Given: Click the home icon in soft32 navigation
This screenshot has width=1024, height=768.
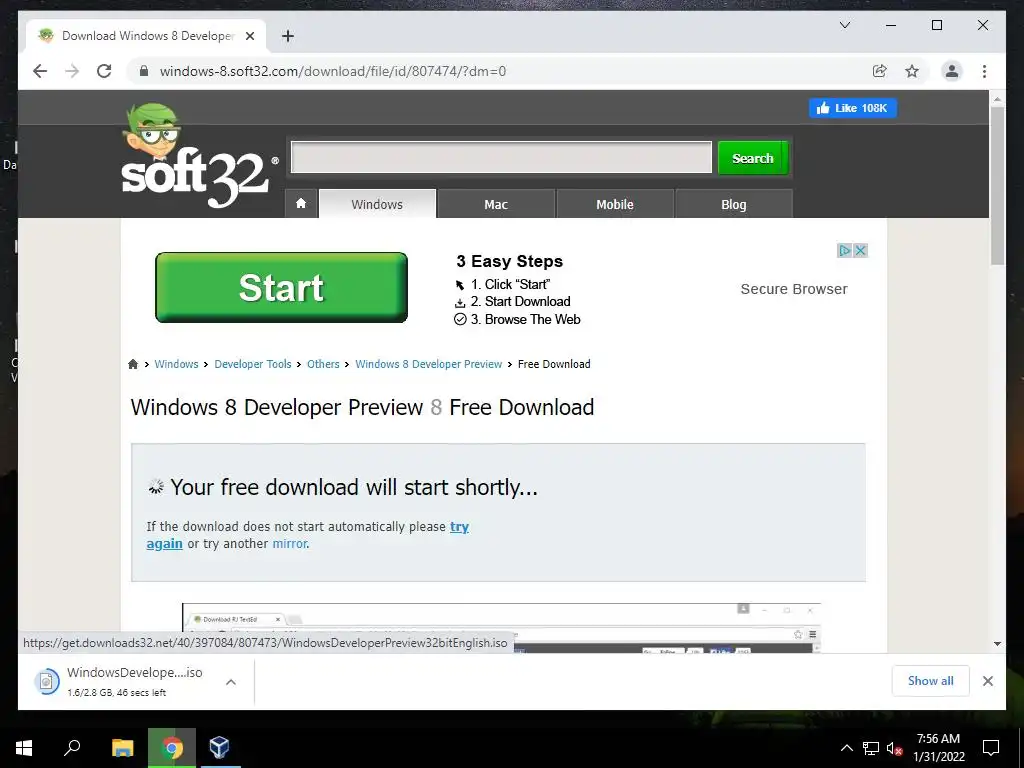Looking at the screenshot, I should 301,204.
